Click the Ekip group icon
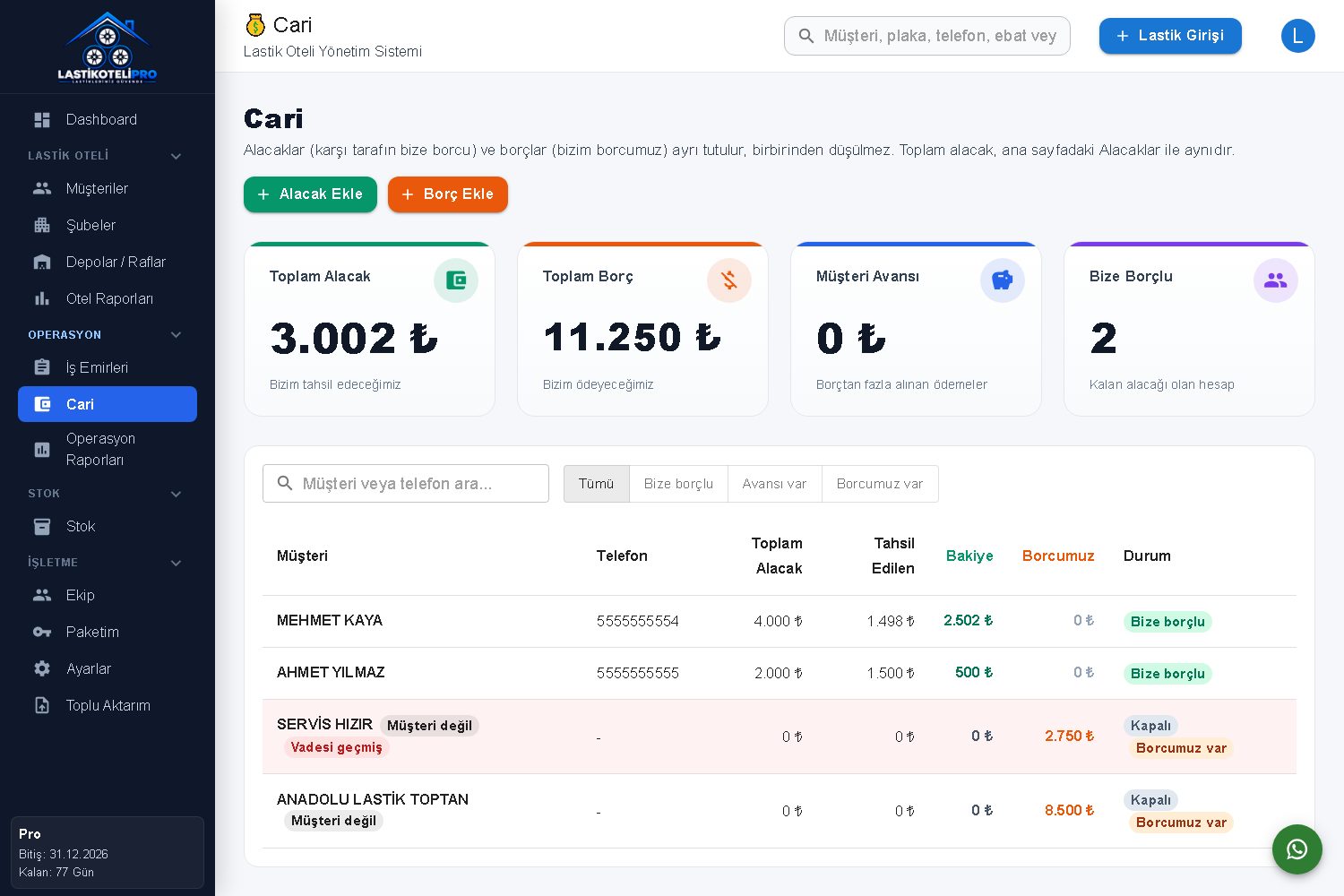Viewport: 1344px width, 896px height. [x=42, y=596]
